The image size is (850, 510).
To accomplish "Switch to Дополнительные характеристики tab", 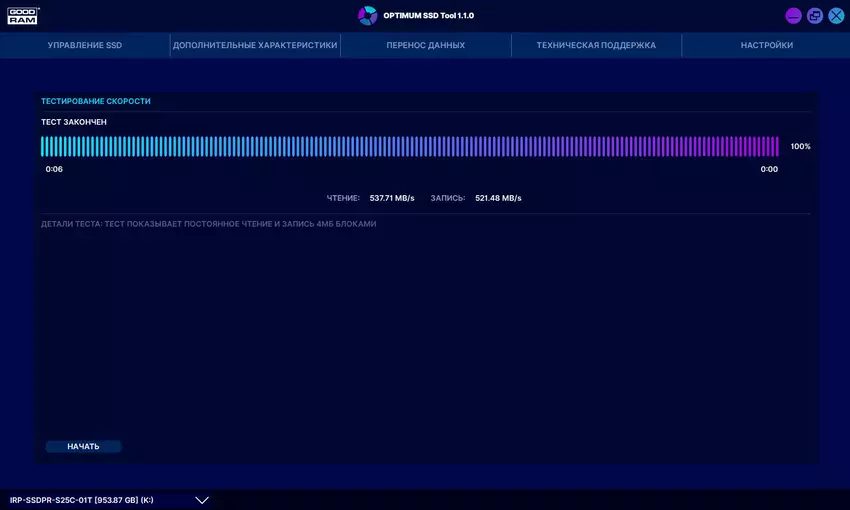I will 255,45.
